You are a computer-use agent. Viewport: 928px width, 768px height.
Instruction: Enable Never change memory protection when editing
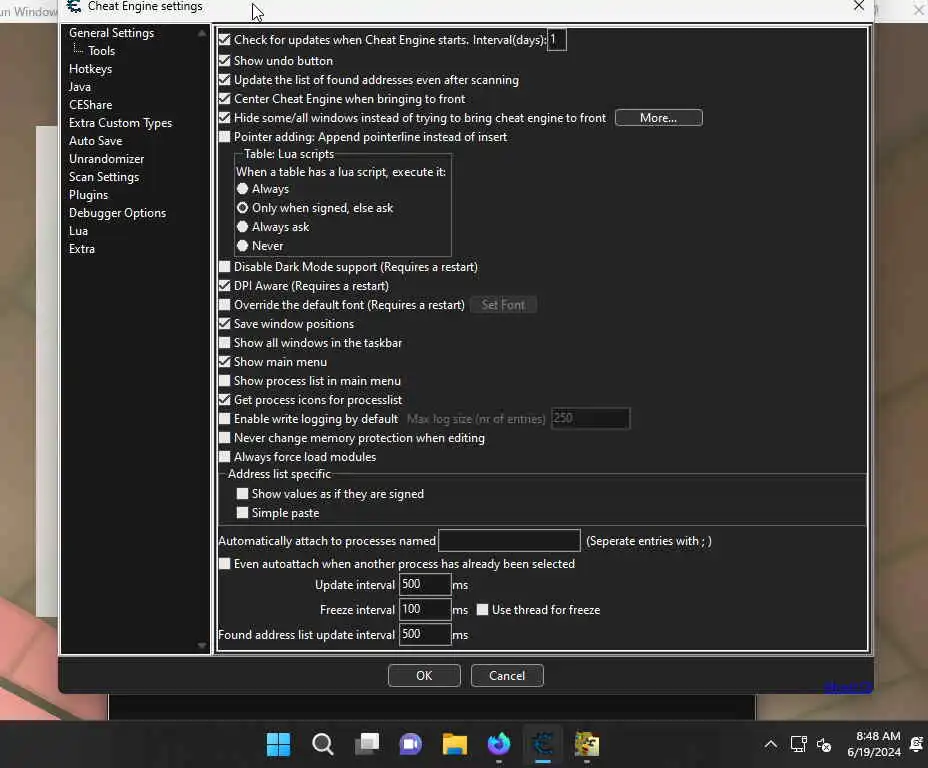224,437
